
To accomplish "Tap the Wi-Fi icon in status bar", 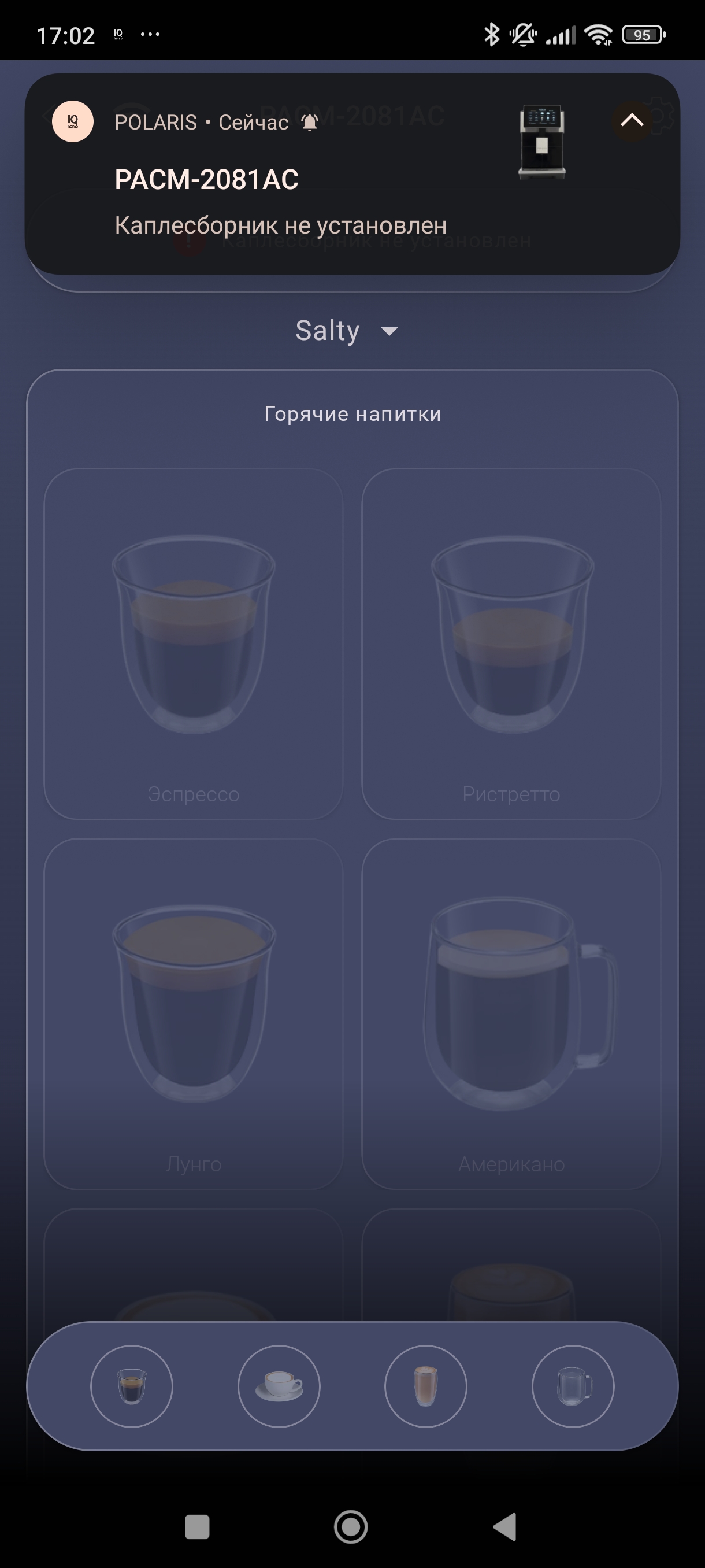I will (599, 35).
